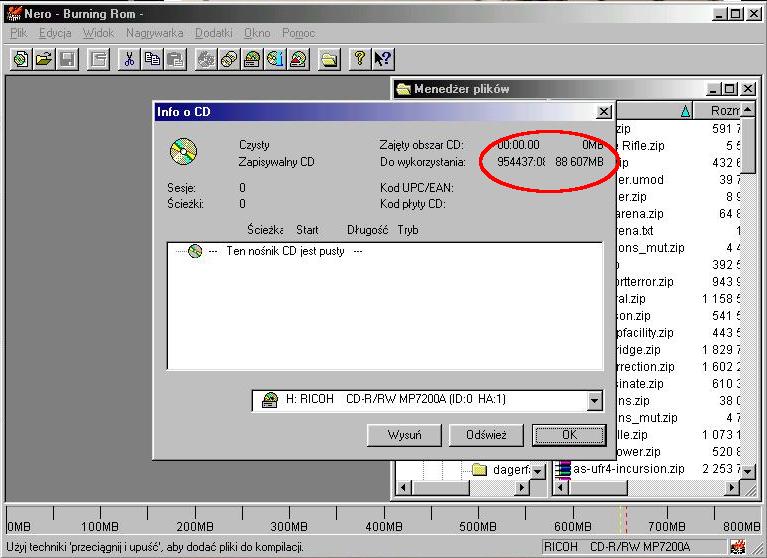Click the sort triangle column header in Menedżer plików
The width and height of the screenshot is (767, 558).
click(x=655, y=111)
